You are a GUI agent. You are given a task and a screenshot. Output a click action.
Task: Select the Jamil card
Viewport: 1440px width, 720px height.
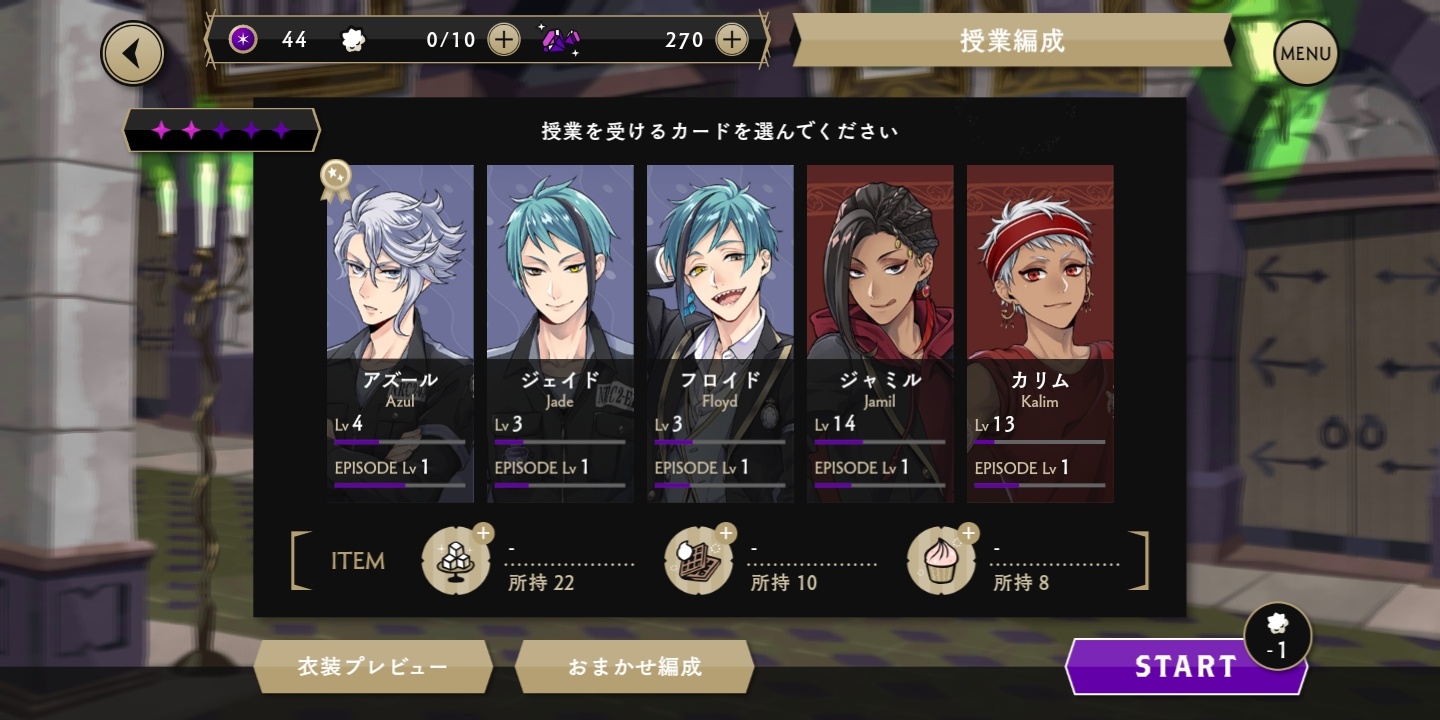(880, 334)
